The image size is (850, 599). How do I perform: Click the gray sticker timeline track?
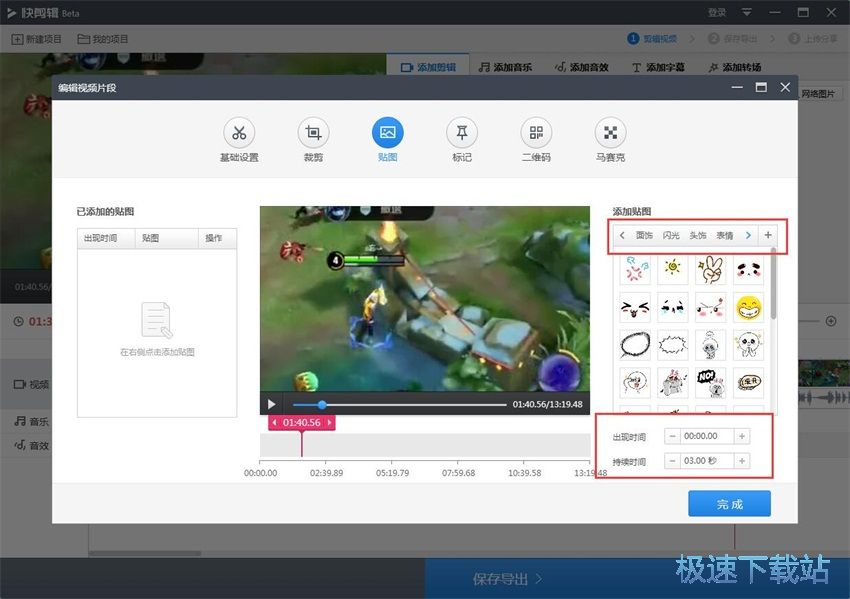tap(425, 445)
